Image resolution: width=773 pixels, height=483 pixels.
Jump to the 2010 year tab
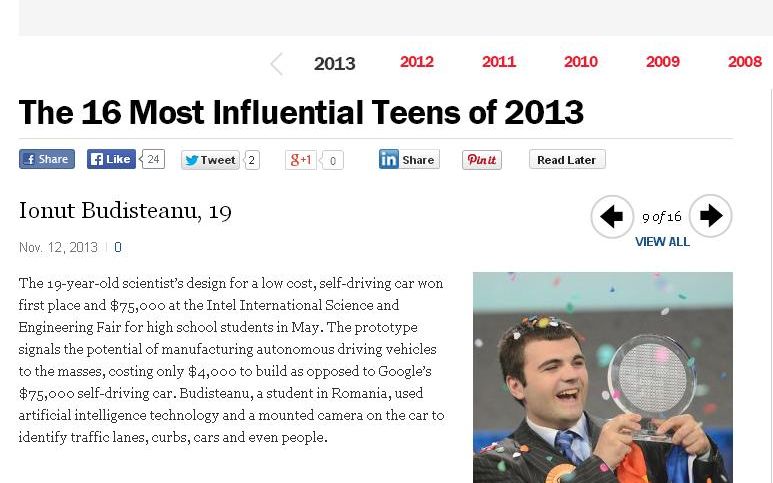pyautogui.click(x=580, y=62)
